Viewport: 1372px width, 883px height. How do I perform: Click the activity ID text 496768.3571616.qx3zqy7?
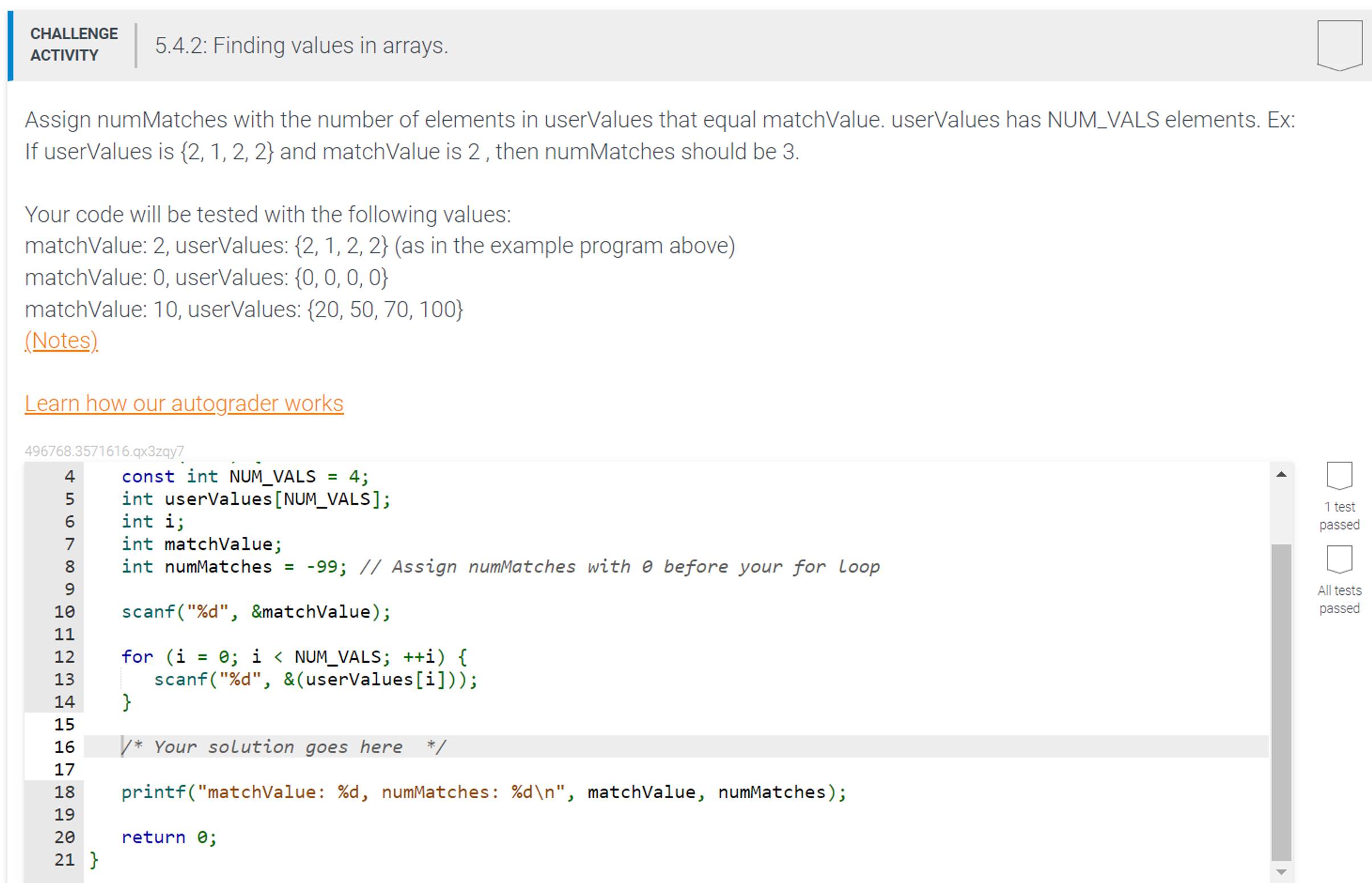(x=104, y=451)
